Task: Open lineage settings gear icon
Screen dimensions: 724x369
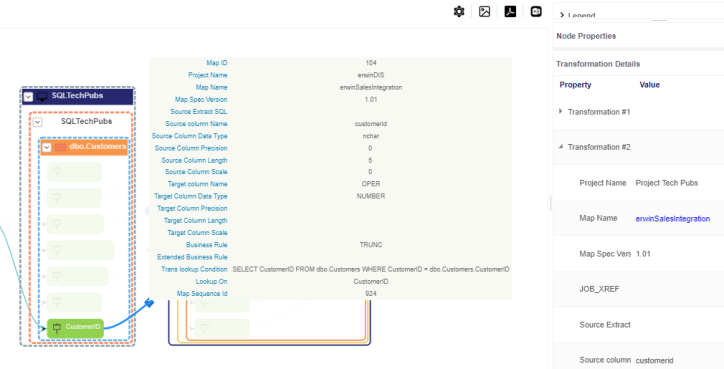Action: point(459,12)
